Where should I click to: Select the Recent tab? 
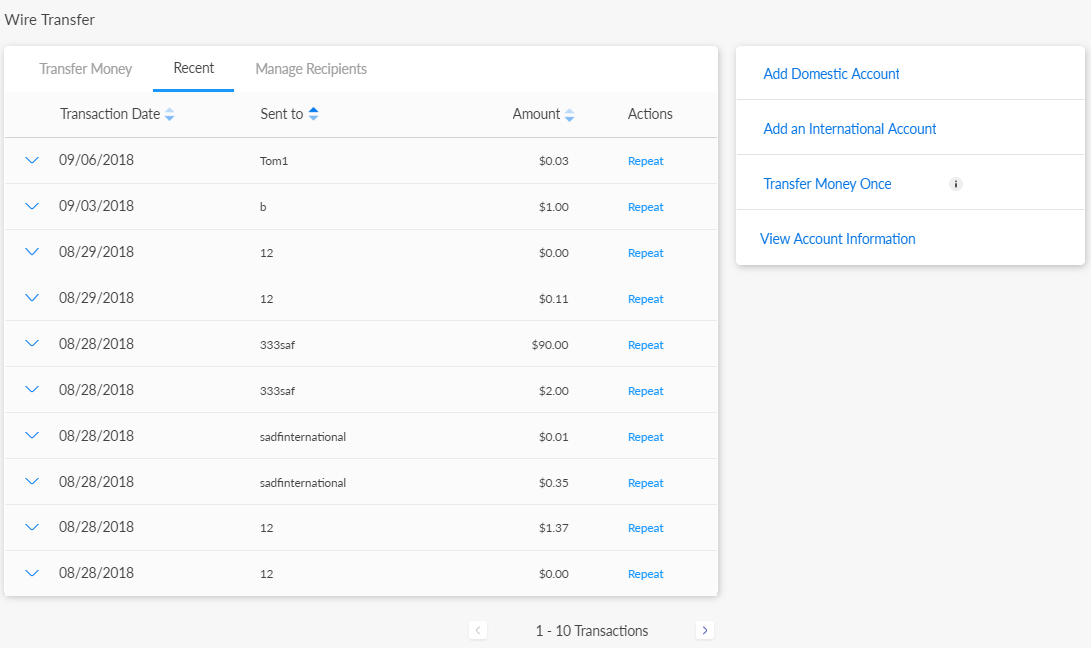pyautogui.click(x=193, y=68)
